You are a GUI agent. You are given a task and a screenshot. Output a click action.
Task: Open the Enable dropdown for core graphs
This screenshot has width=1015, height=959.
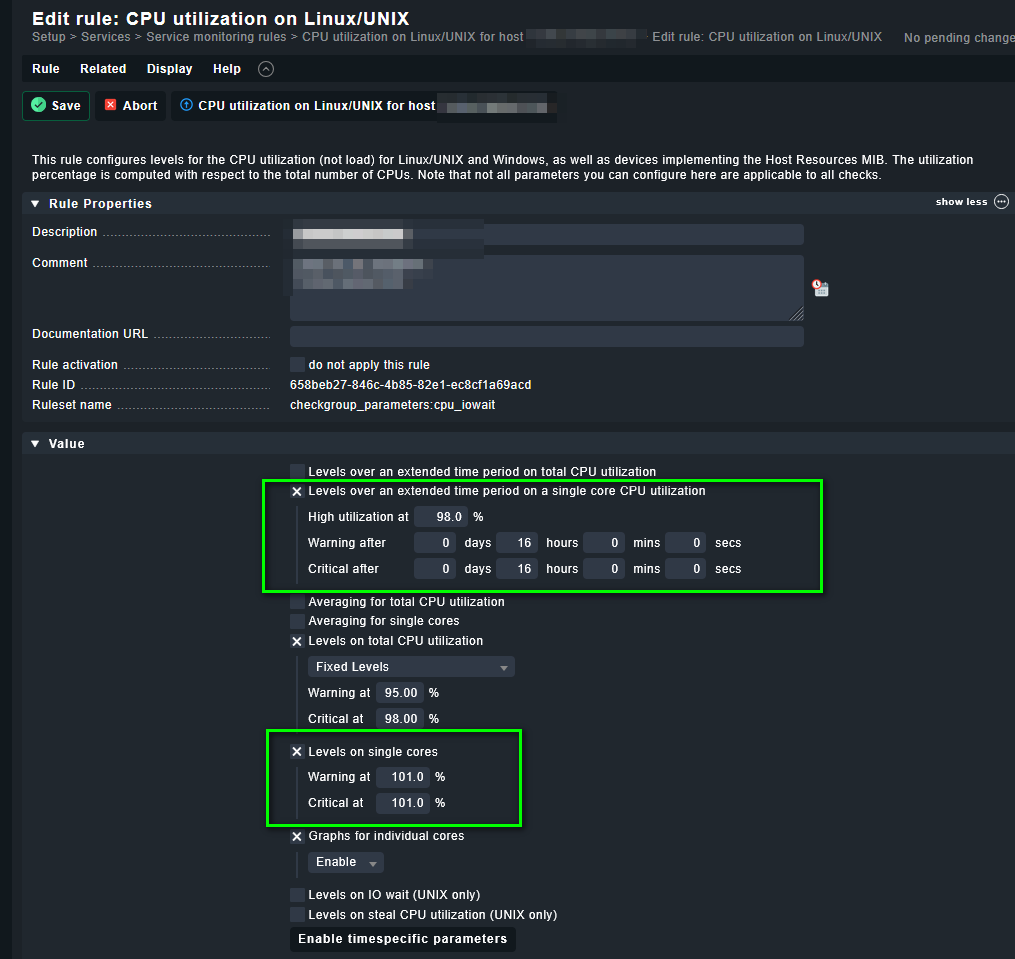pyautogui.click(x=345, y=862)
